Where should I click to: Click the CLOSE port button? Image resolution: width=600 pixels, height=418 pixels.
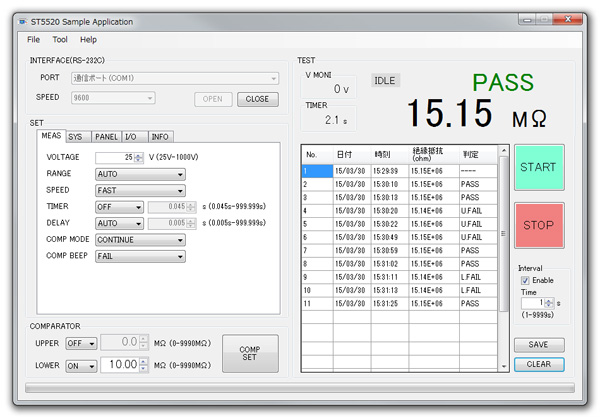click(258, 99)
